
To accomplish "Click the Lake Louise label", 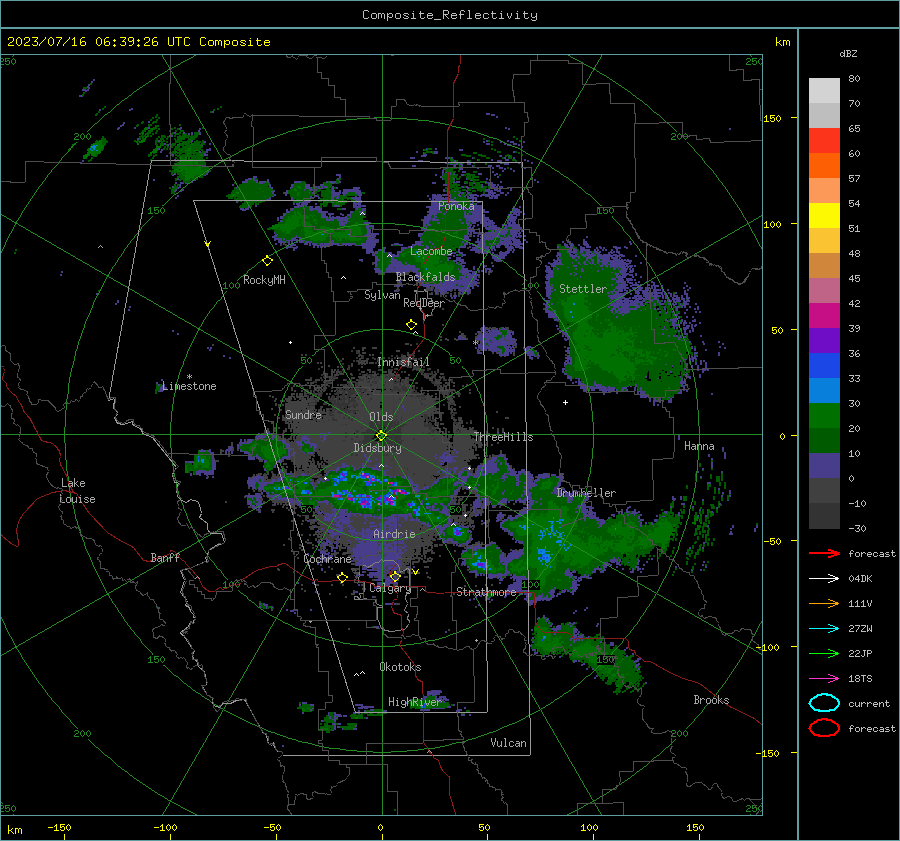I will (x=77, y=491).
